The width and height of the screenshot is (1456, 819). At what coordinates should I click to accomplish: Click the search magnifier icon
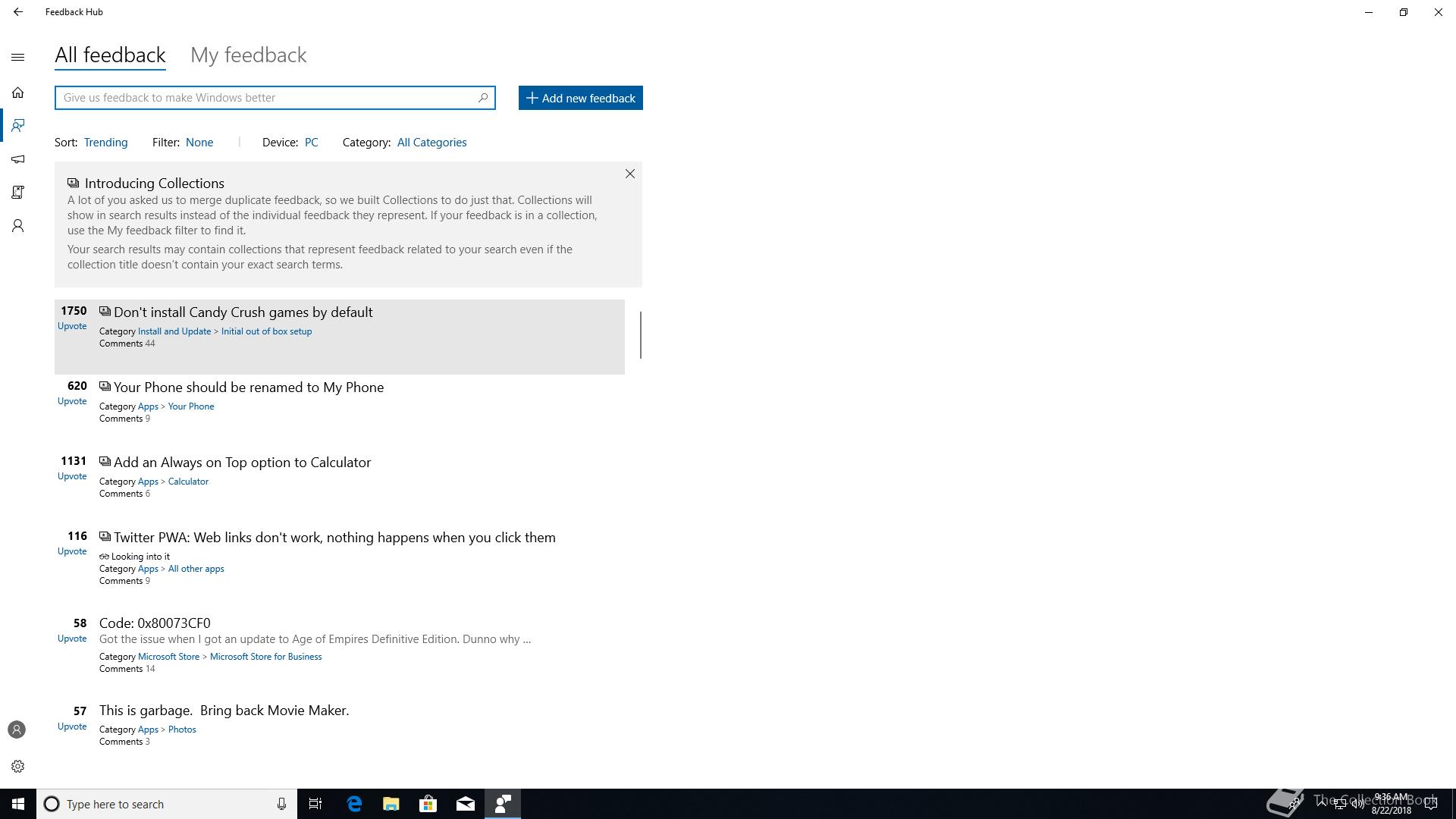tap(483, 98)
